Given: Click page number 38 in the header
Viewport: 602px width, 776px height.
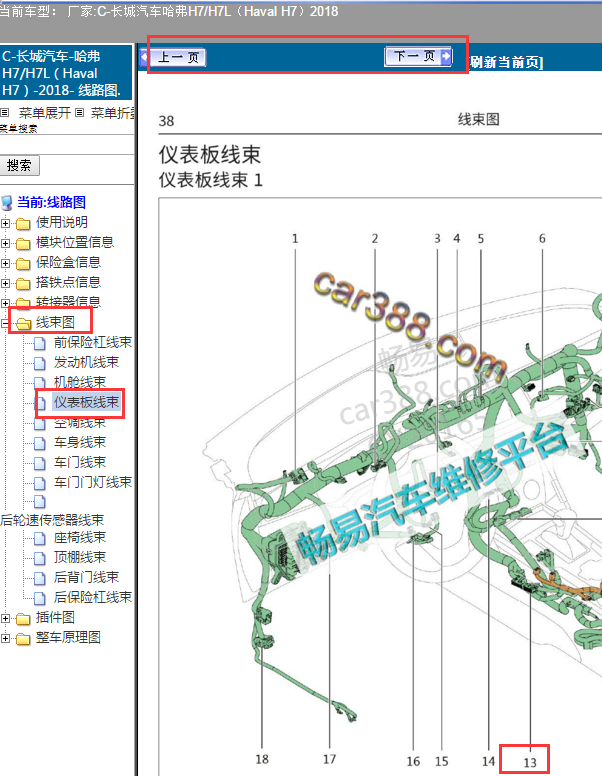Looking at the screenshot, I should (x=166, y=121).
